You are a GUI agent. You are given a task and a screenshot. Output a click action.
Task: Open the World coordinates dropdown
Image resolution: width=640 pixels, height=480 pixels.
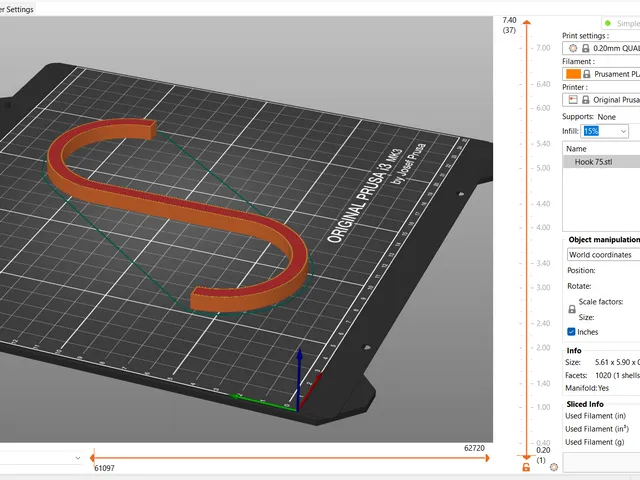click(x=603, y=254)
